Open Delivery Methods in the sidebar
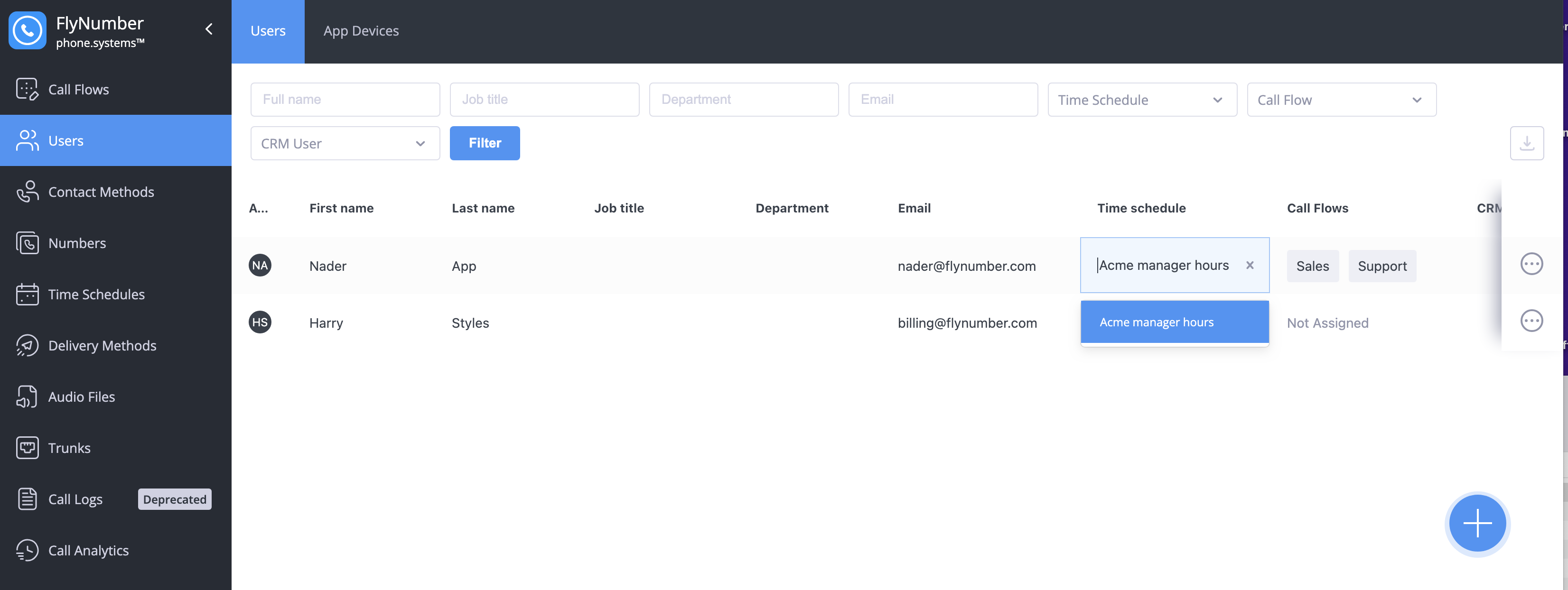 click(x=116, y=345)
